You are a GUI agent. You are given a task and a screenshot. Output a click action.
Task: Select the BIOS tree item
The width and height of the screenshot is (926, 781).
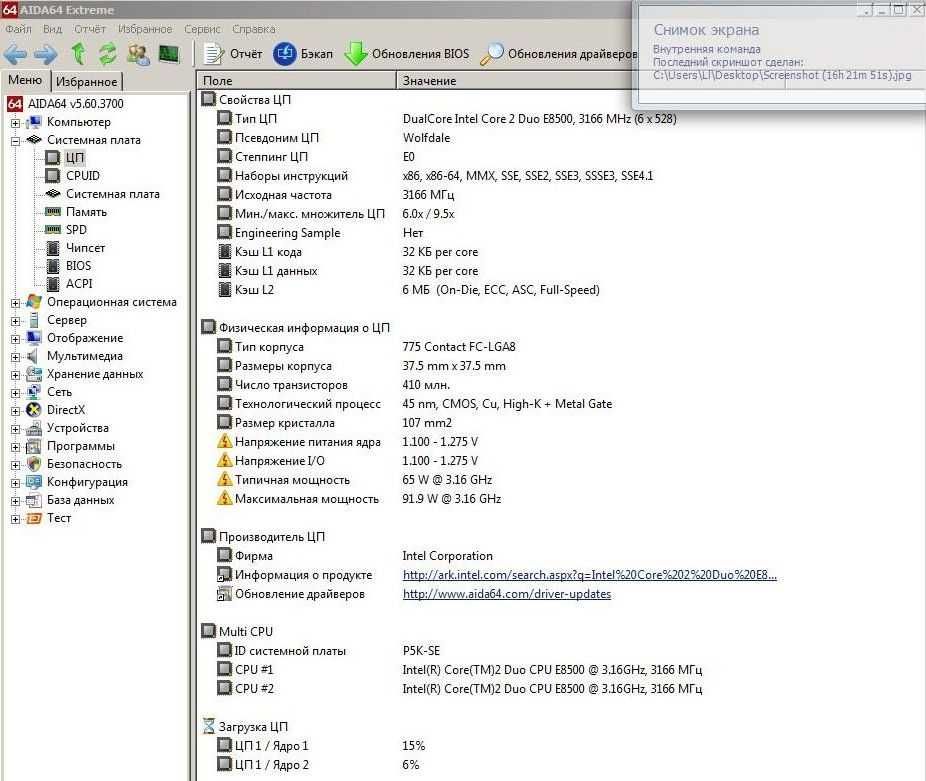78,265
